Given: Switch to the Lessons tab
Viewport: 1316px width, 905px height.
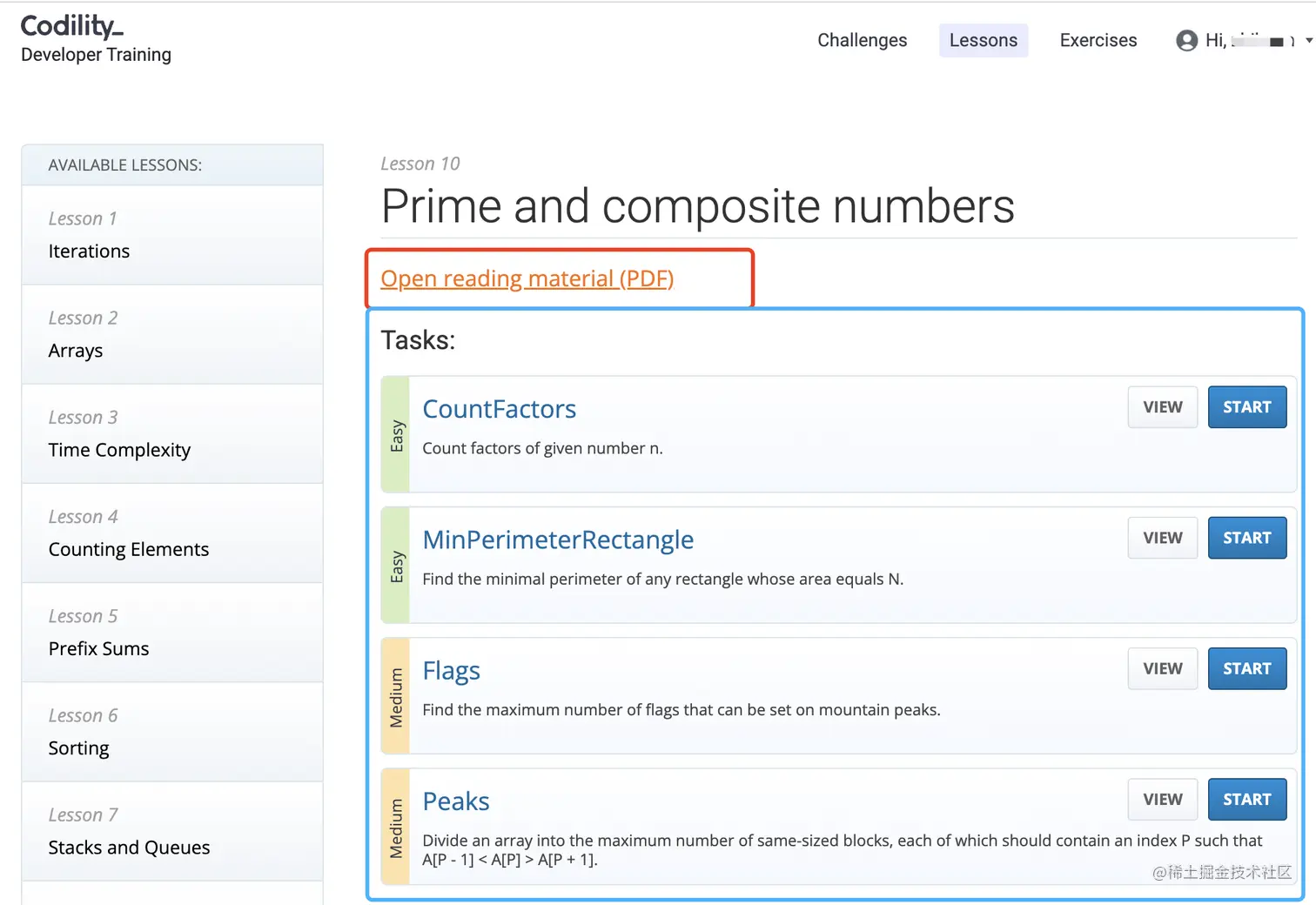Looking at the screenshot, I should click(983, 40).
